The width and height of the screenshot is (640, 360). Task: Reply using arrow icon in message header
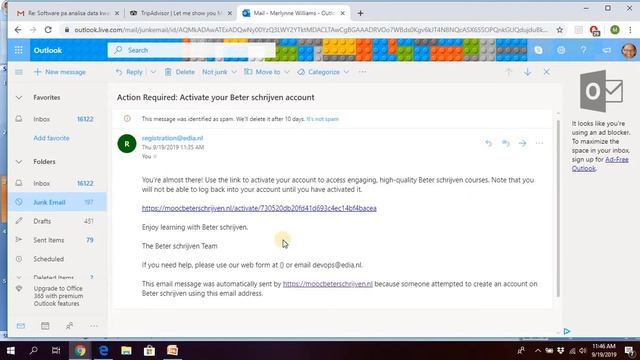click(488, 143)
